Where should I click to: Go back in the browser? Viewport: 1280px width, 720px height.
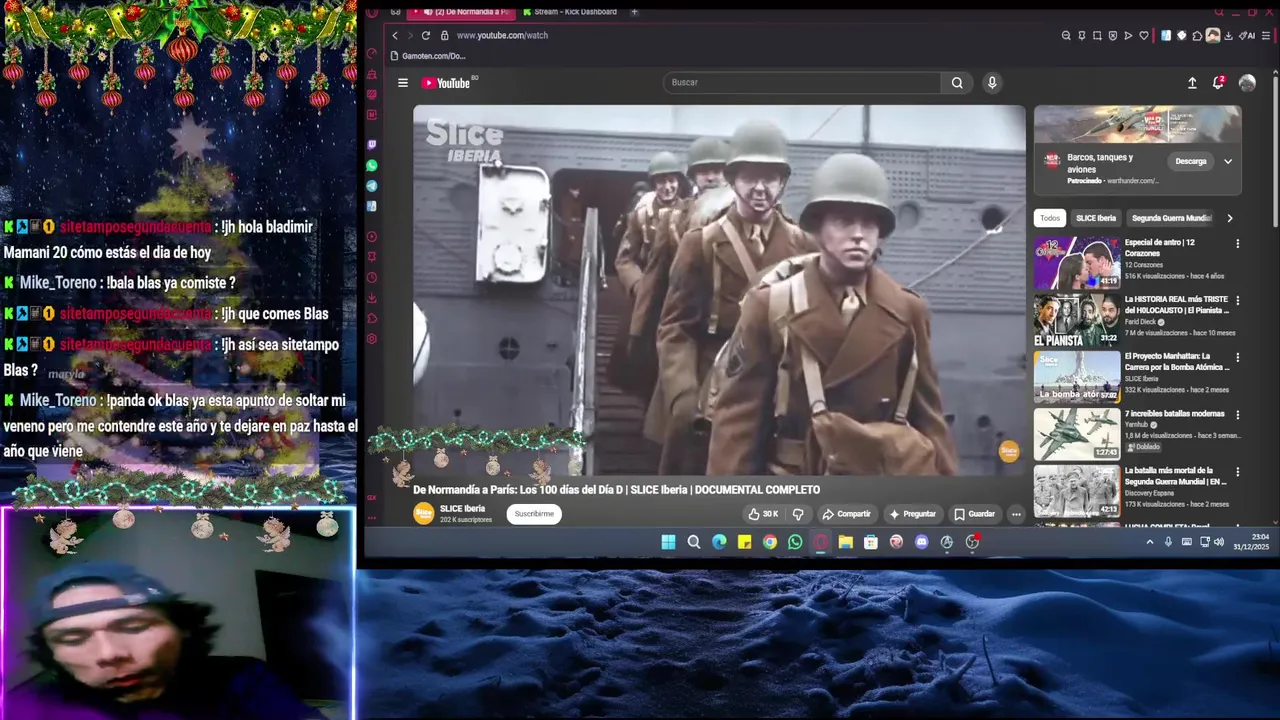click(395, 35)
